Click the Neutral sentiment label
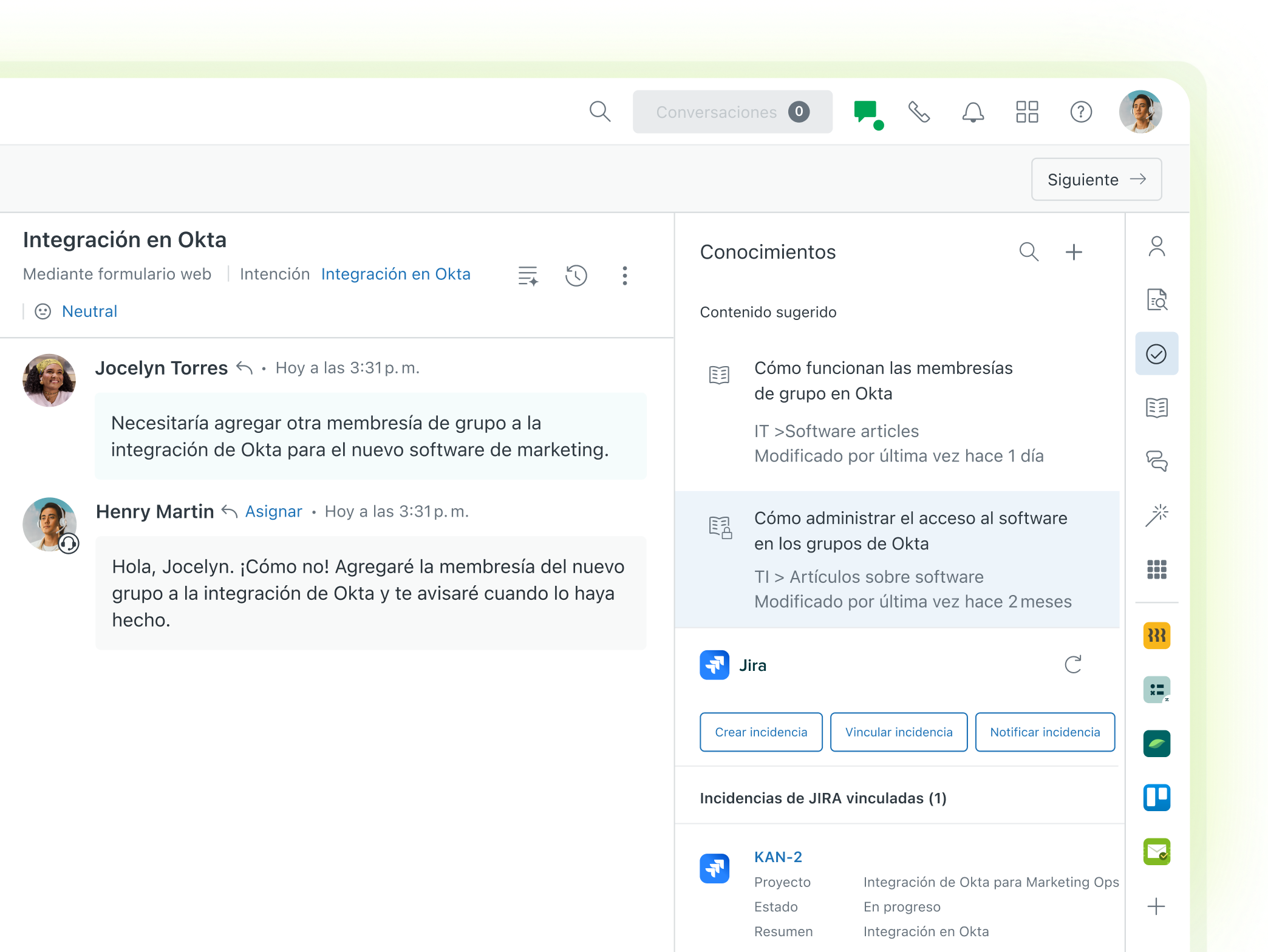Image resolution: width=1268 pixels, height=952 pixels. [89, 311]
